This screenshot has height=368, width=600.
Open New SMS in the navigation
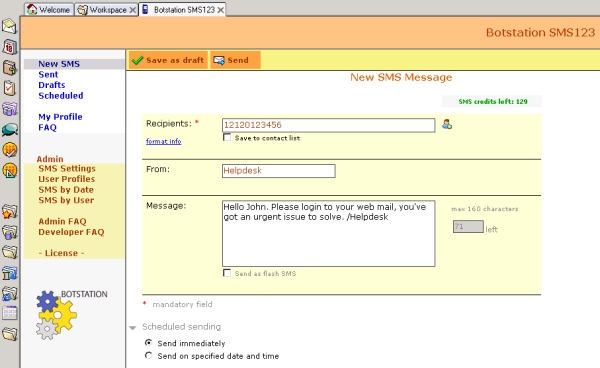59,64
